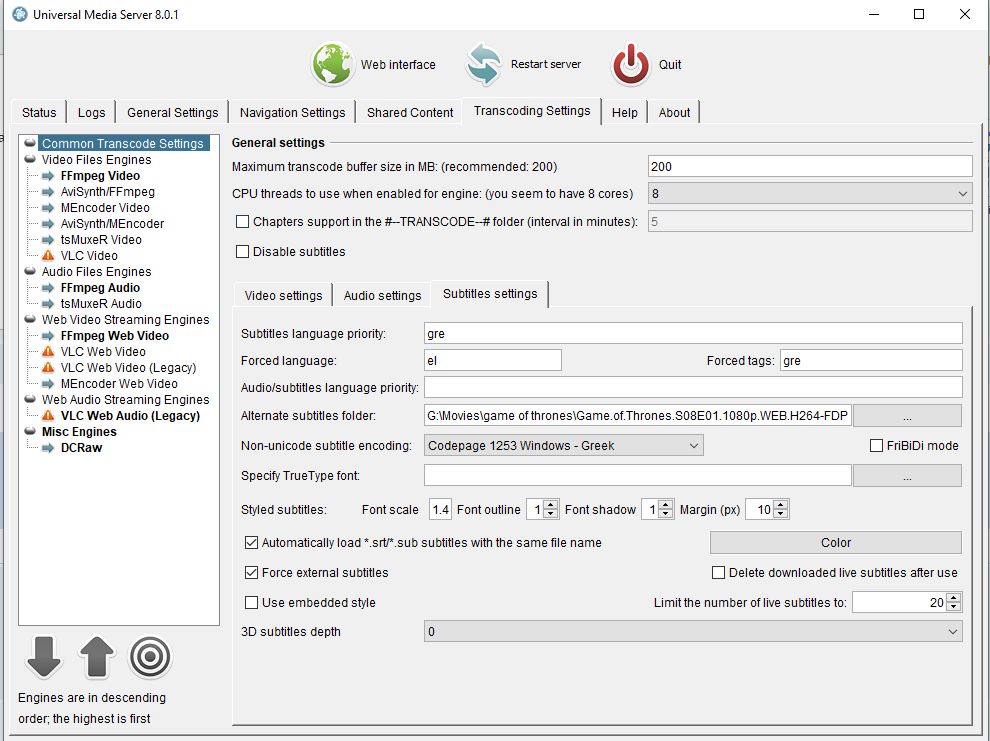Move selected engine up with up arrow

click(97, 657)
